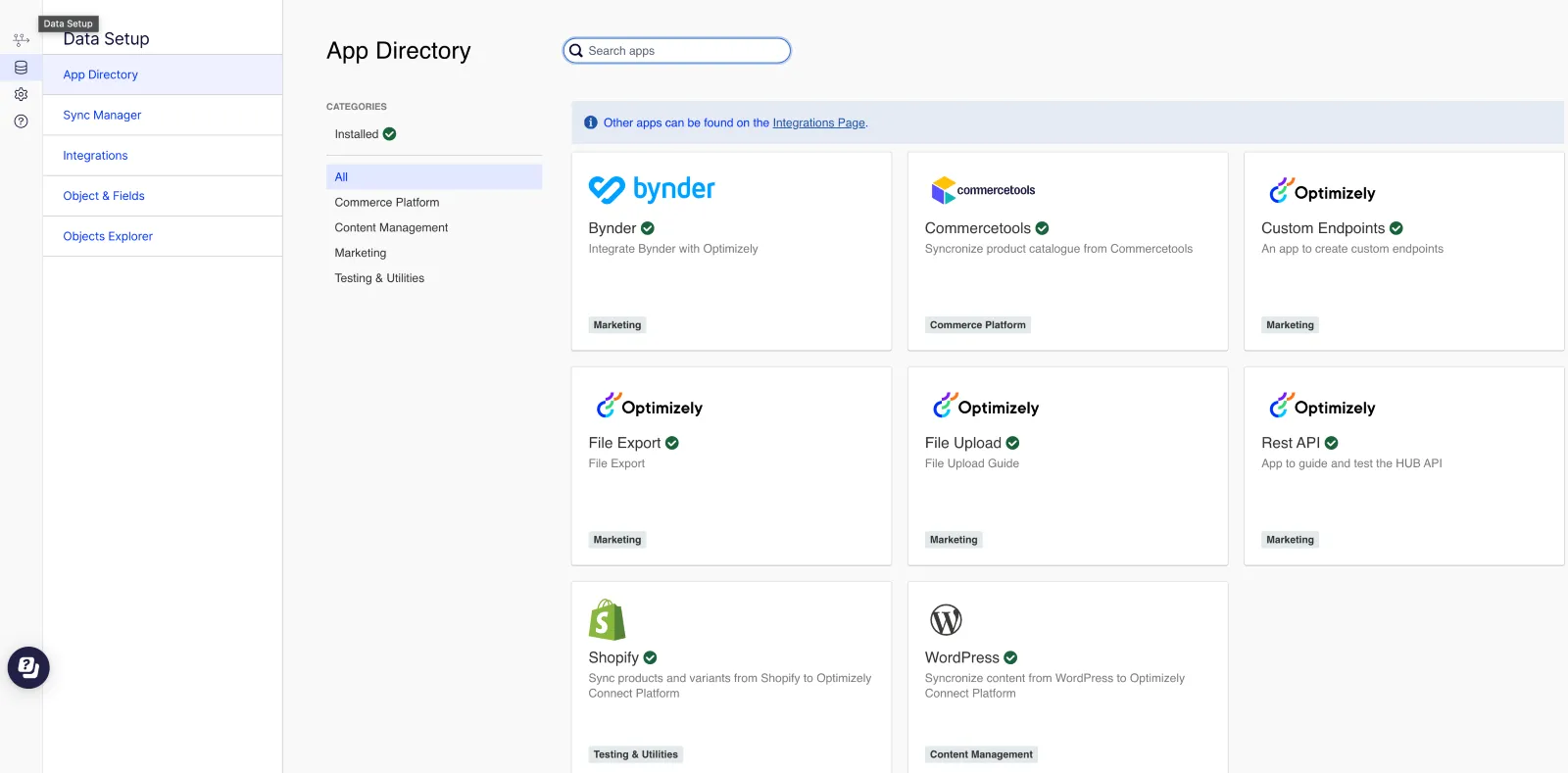The image size is (1568, 773).
Task: Click the Shopify bag logo
Action: click(607, 620)
